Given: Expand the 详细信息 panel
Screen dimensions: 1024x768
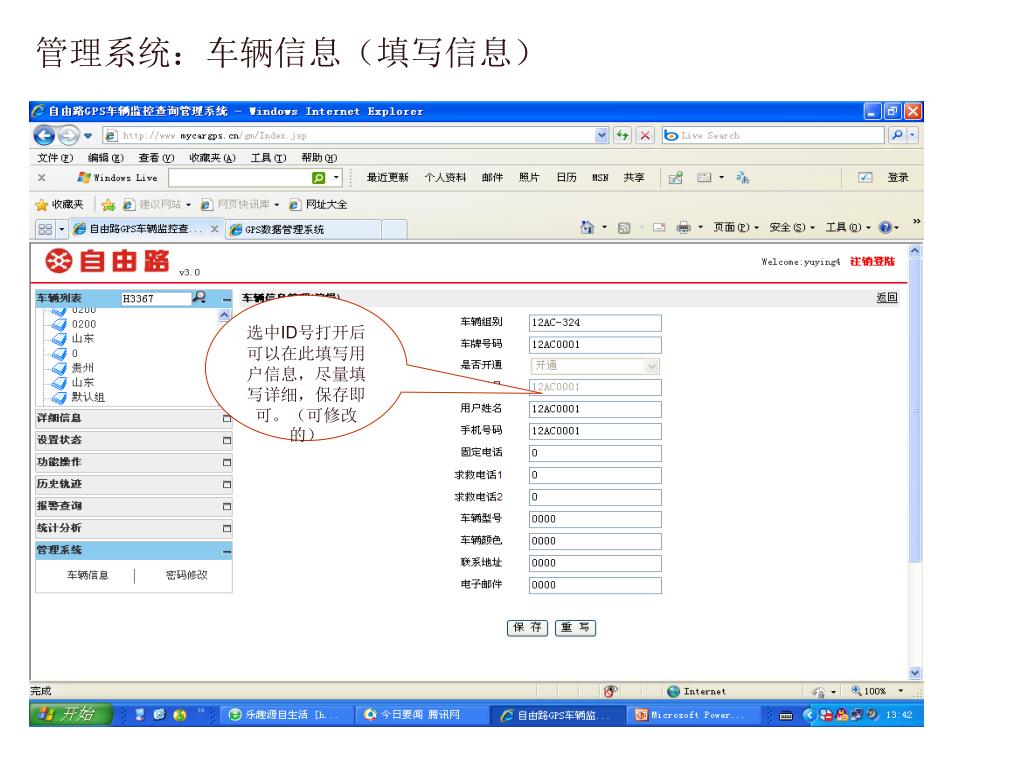Looking at the screenshot, I should [x=227, y=418].
